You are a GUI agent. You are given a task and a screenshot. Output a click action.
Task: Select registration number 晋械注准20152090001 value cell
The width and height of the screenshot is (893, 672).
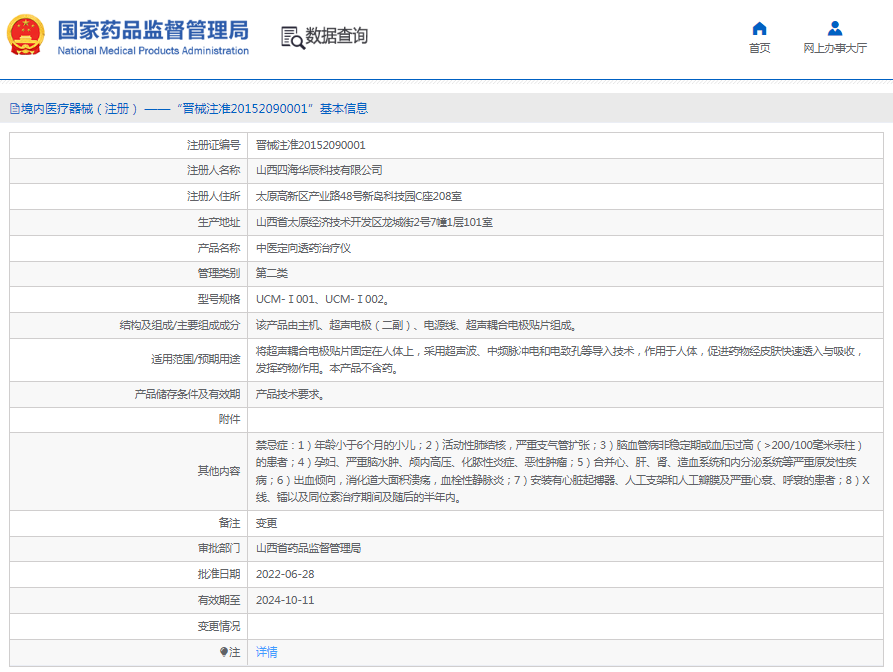(x=310, y=145)
